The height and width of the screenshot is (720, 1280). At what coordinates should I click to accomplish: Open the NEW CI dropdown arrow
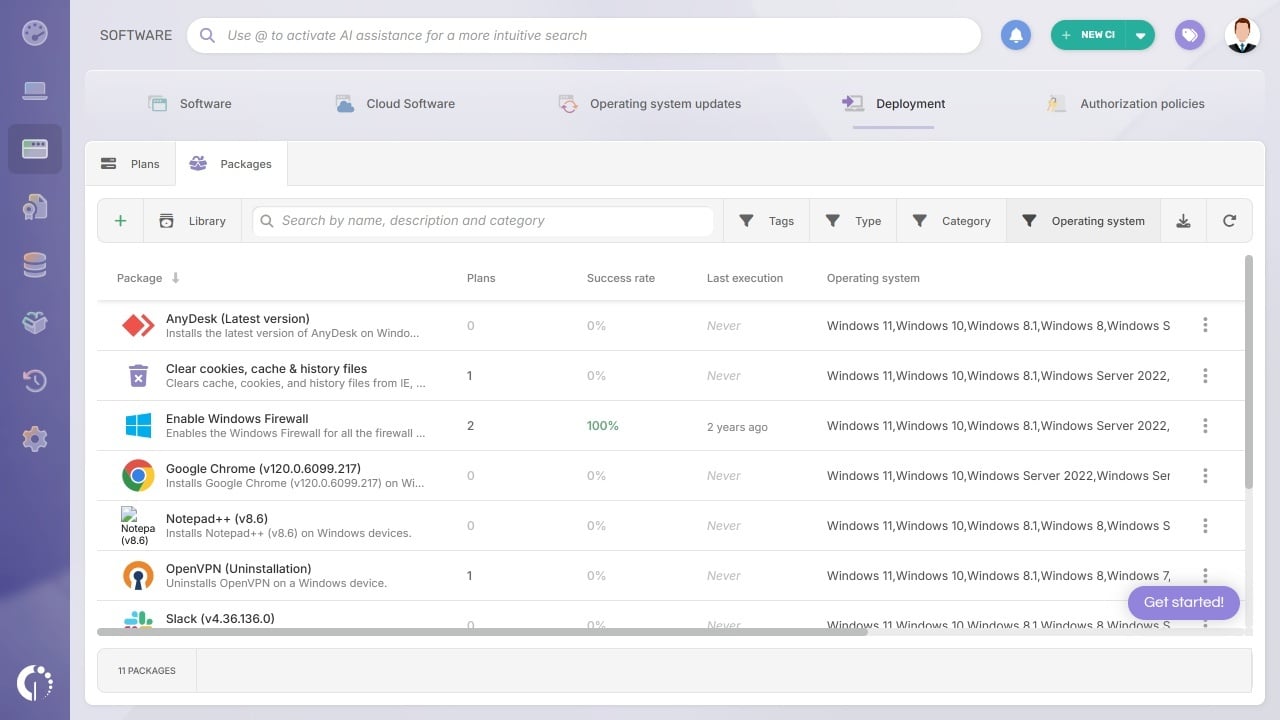point(1141,34)
